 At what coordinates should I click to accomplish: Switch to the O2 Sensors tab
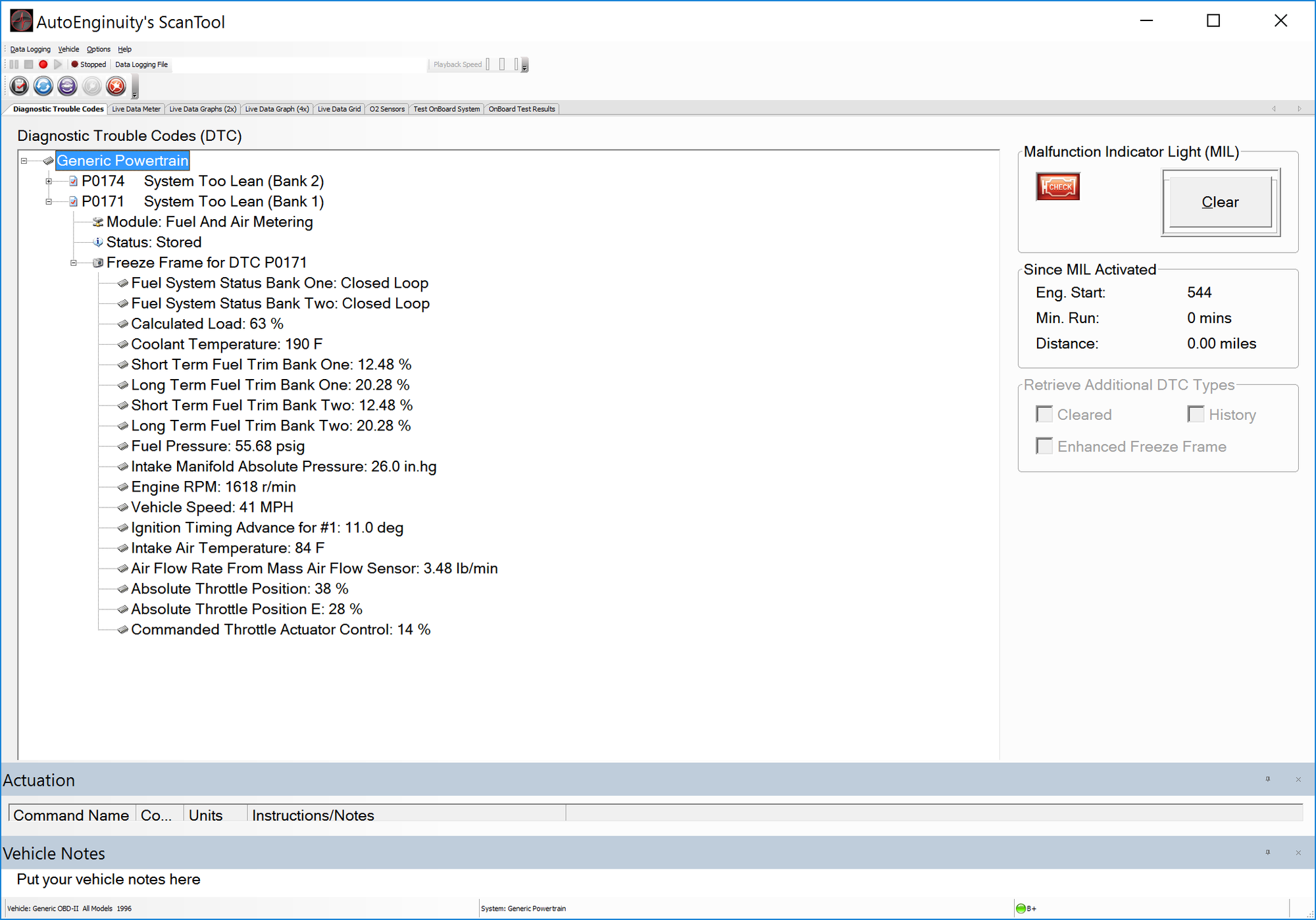[x=387, y=109]
